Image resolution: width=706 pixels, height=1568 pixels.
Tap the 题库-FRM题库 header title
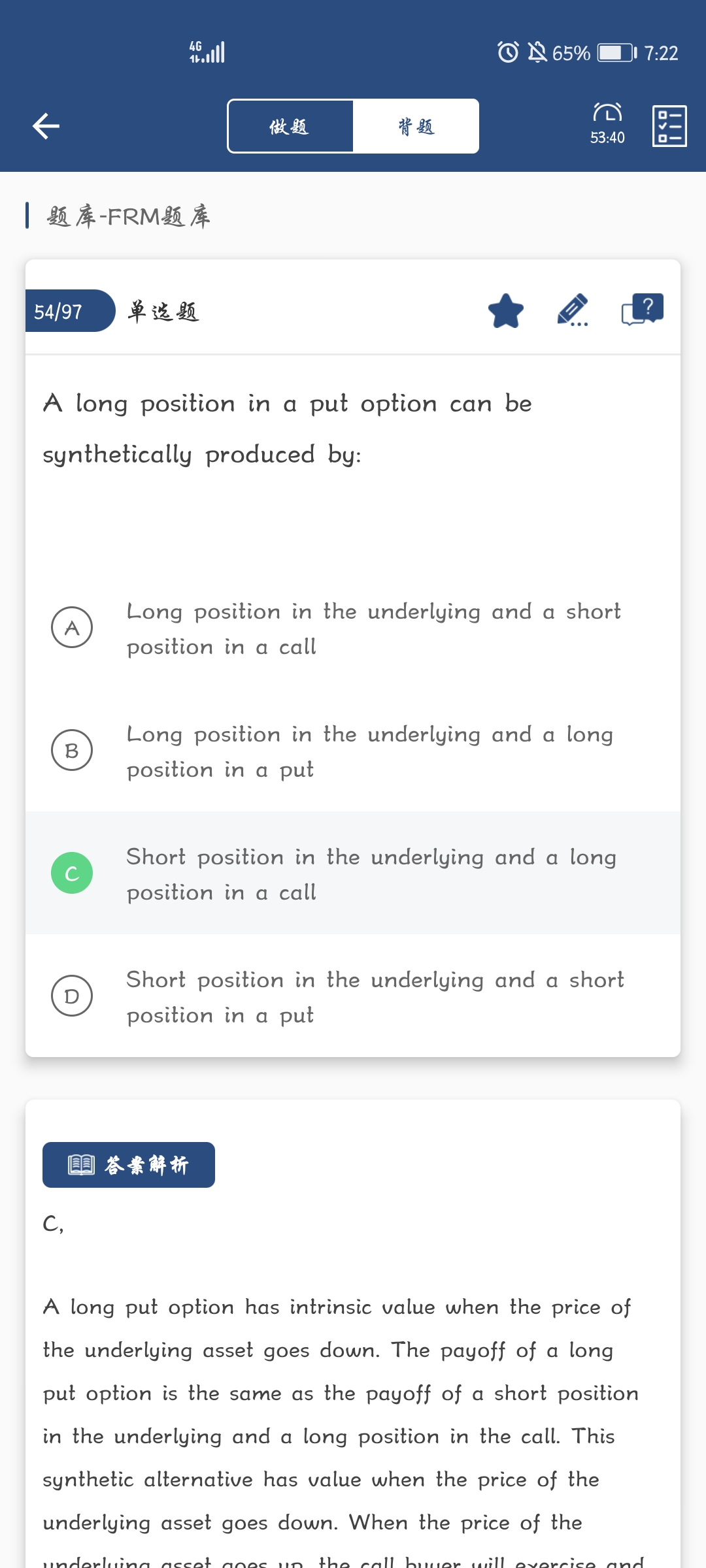click(x=129, y=216)
